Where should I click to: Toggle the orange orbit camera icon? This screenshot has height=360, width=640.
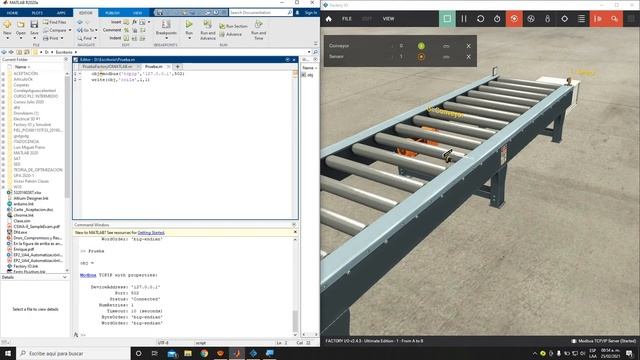click(514, 19)
